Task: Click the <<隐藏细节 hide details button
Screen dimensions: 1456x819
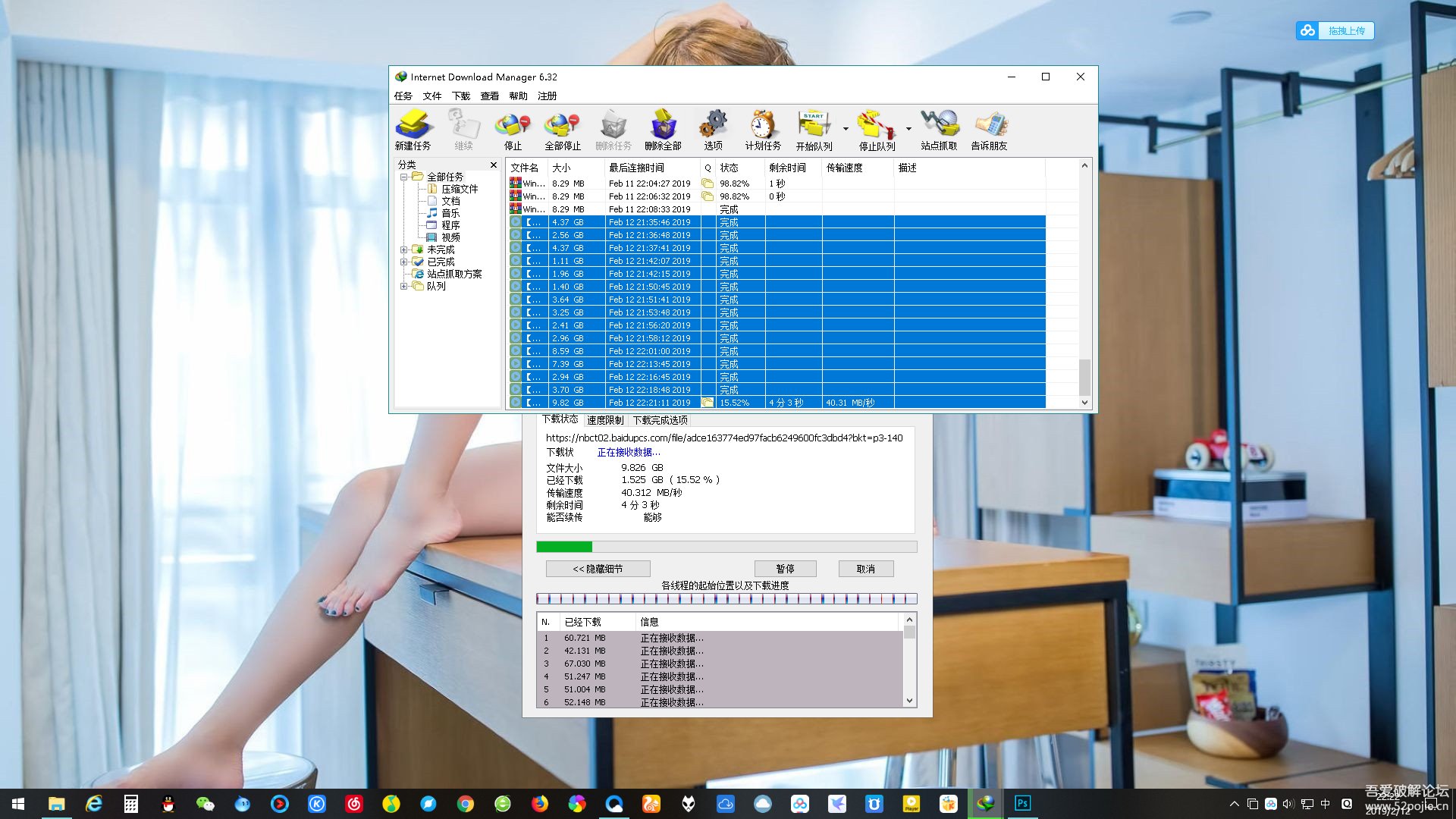Action: (x=598, y=568)
